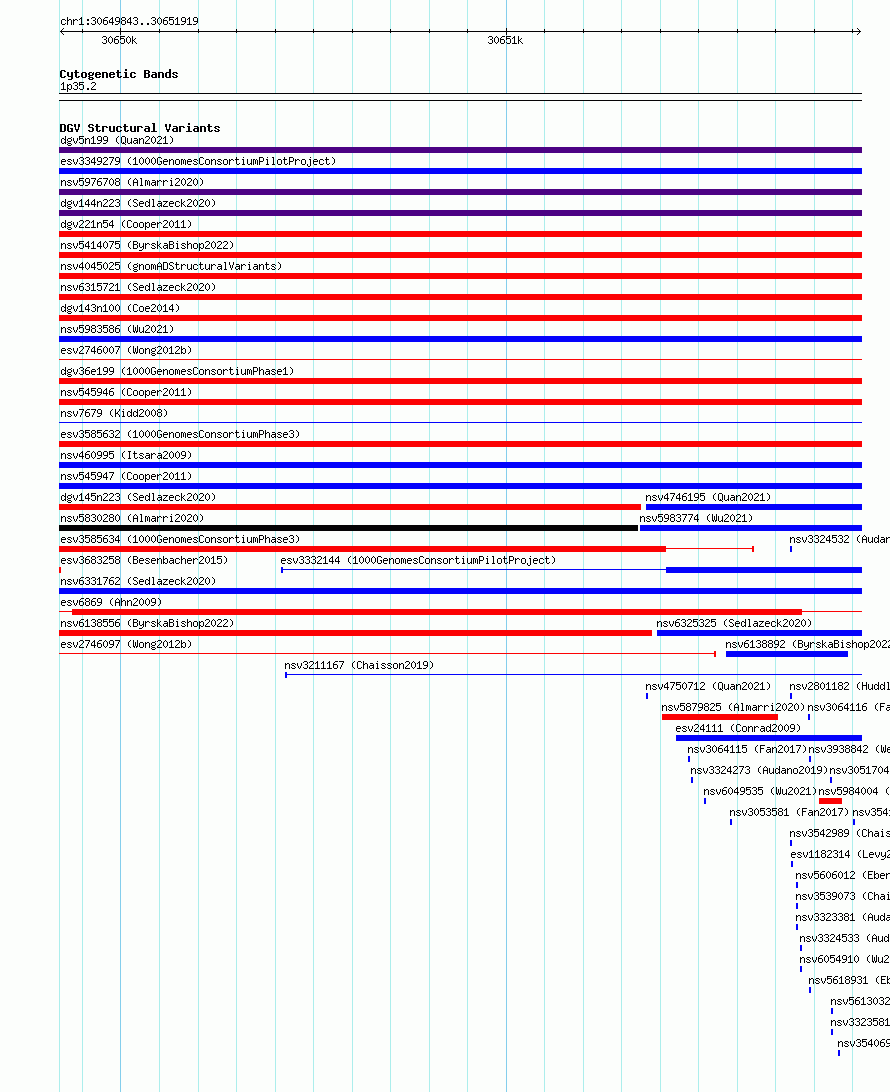Click esv2746007 (Wong2012b) label

[x=126, y=350]
